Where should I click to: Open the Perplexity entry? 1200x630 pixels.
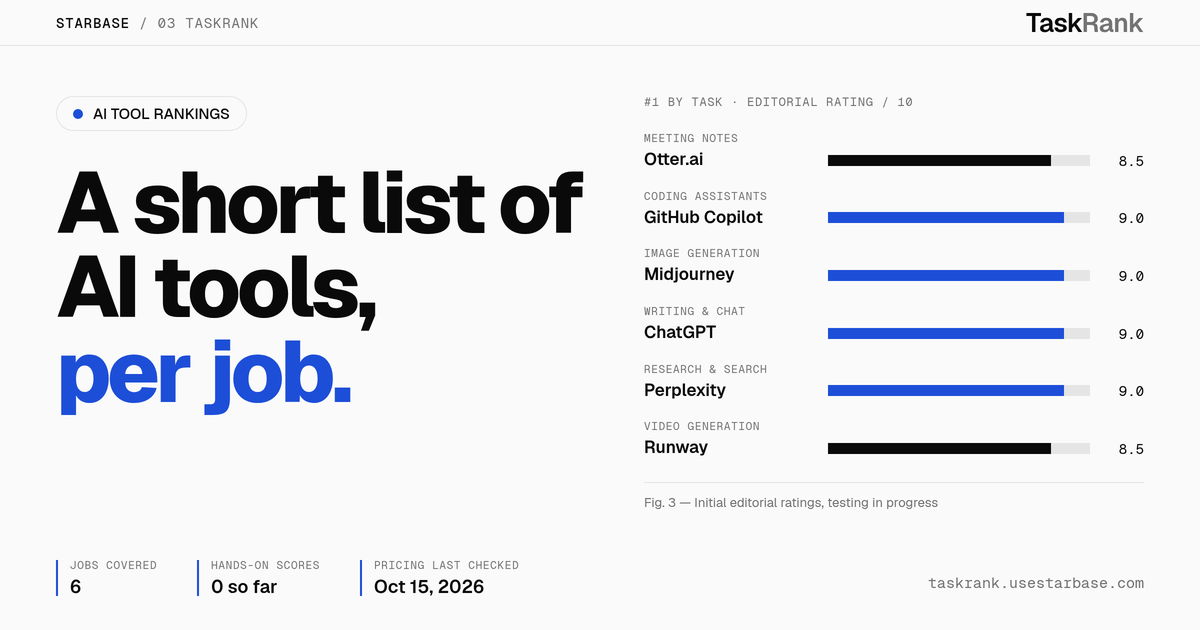[685, 390]
